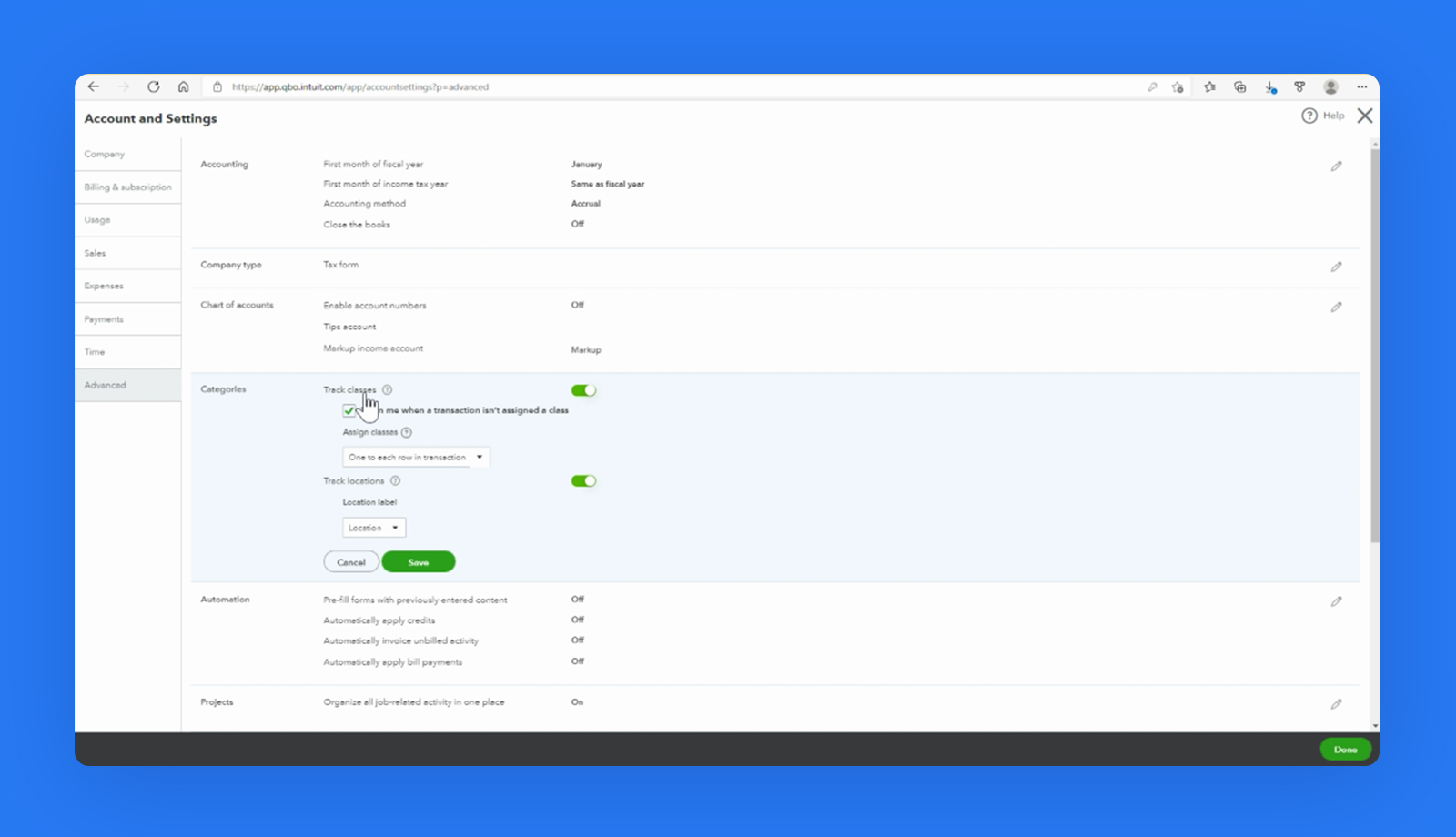The height and width of the screenshot is (837, 1456).
Task: Disable the Track classes toggle
Action: point(583,389)
